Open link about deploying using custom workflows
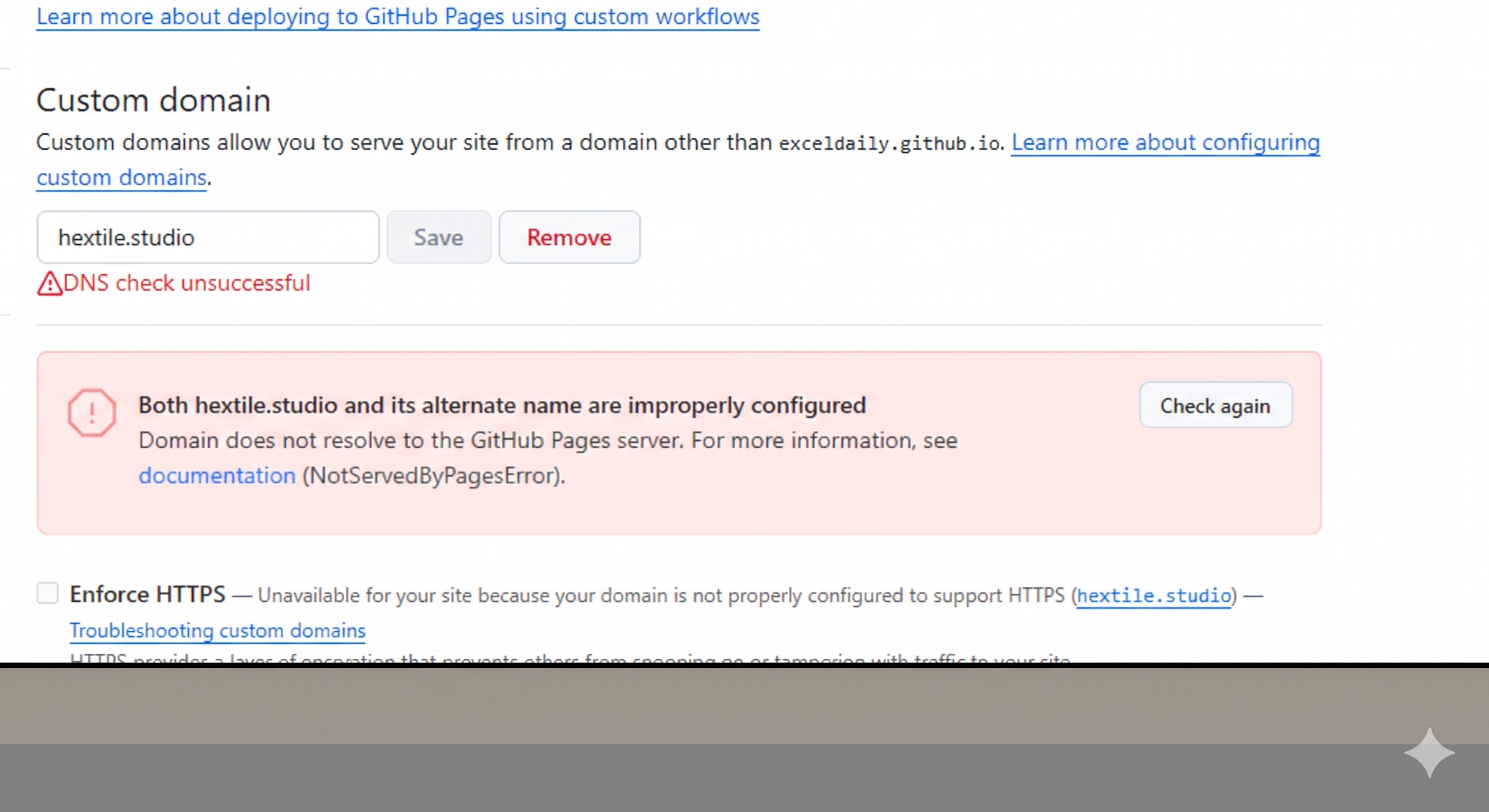 pyautogui.click(x=398, y=17)
